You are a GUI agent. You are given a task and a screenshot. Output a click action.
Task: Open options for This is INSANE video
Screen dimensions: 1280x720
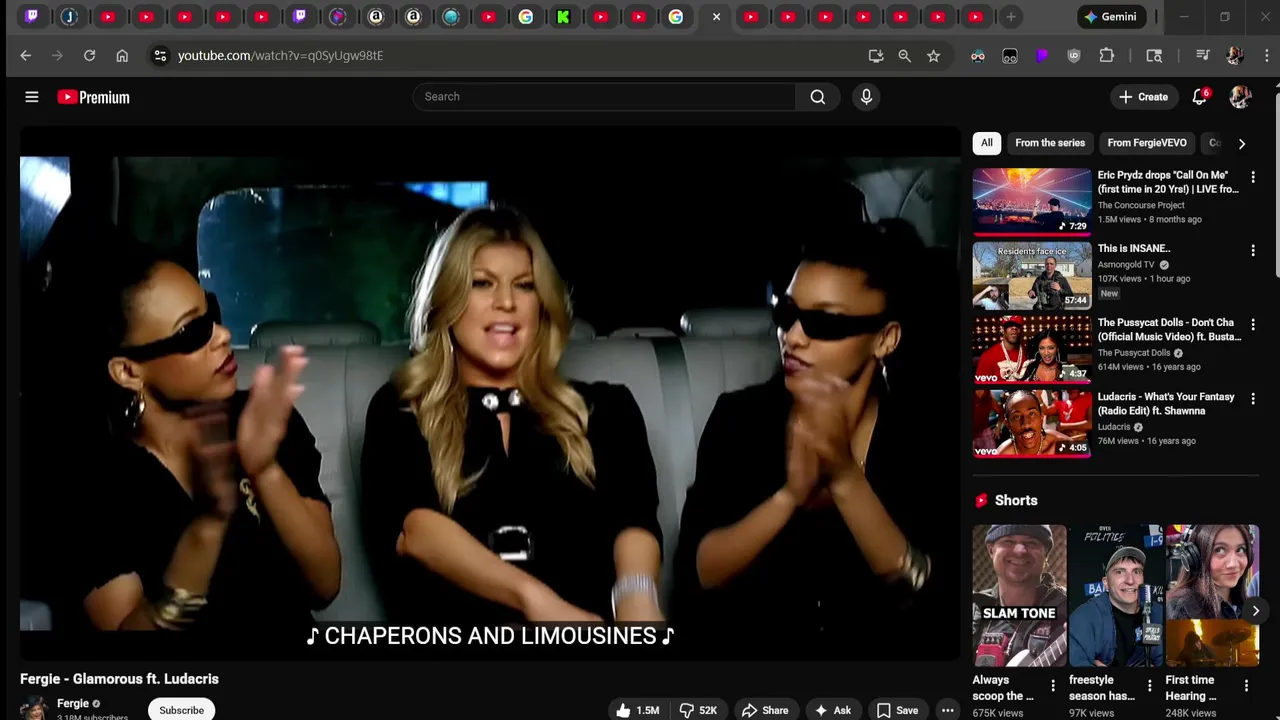pos(1253,250)
